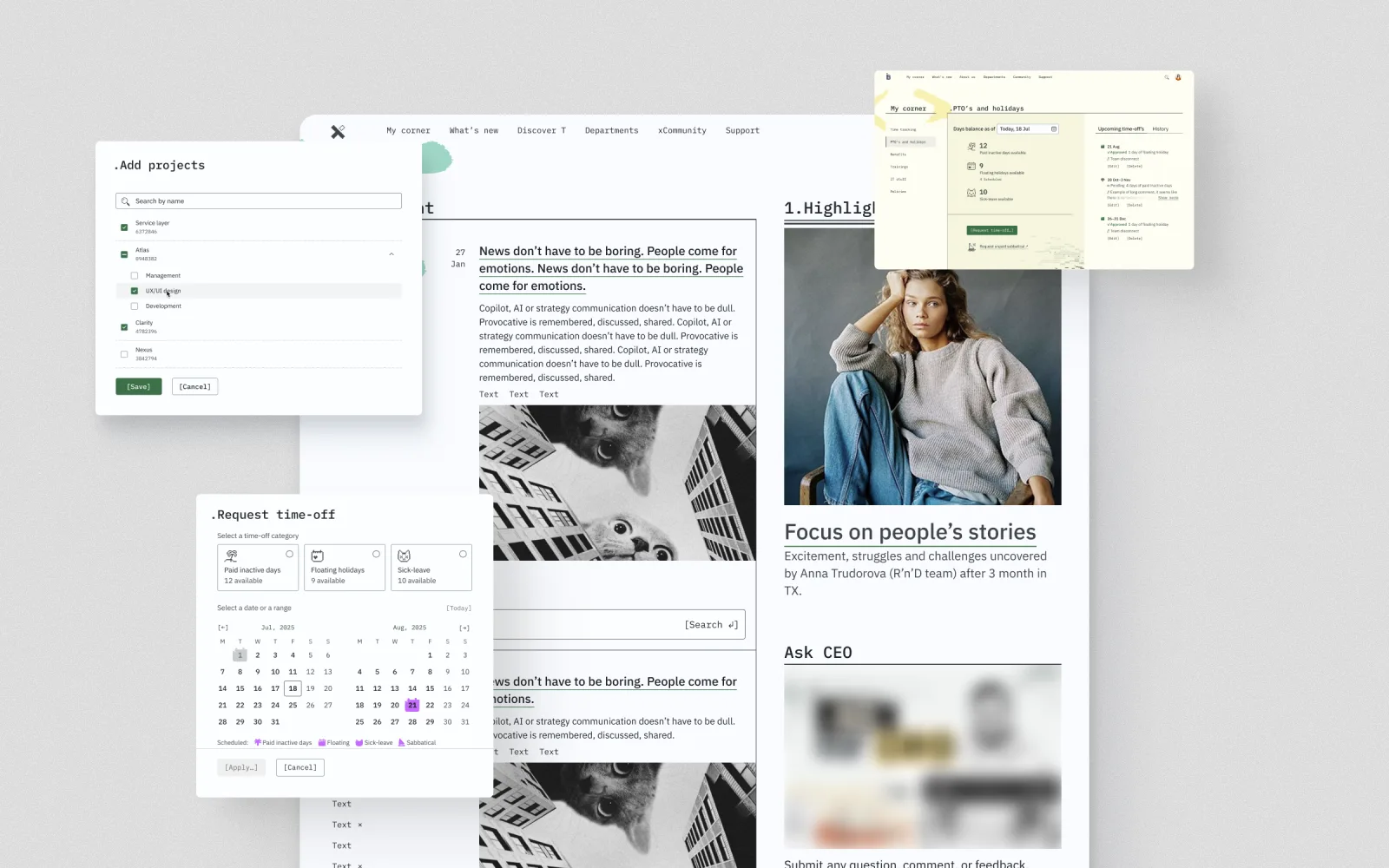Save the Add projects selection

[139, 387]
